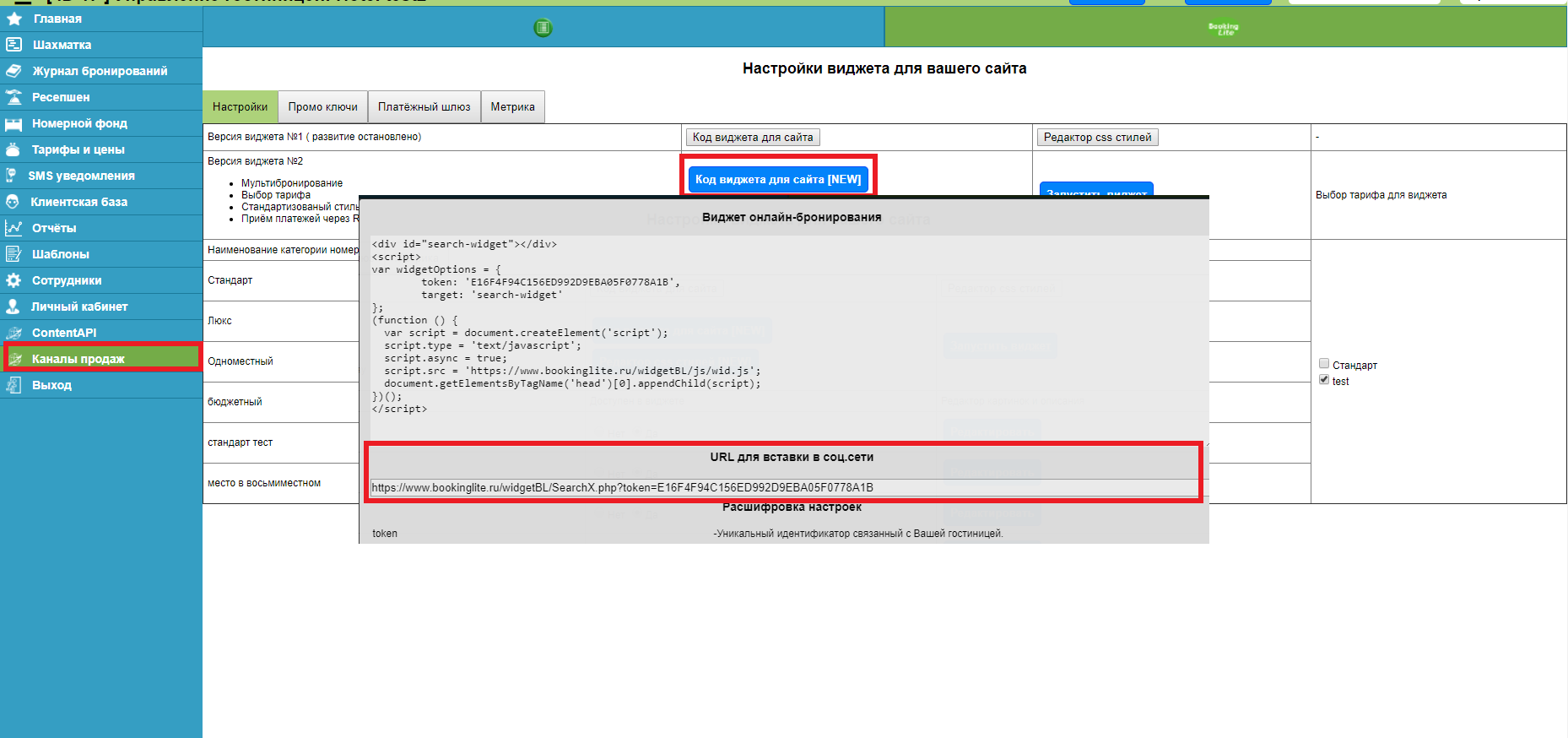
Task: Click the Одноместный category row text
Action: pos(241,361)
